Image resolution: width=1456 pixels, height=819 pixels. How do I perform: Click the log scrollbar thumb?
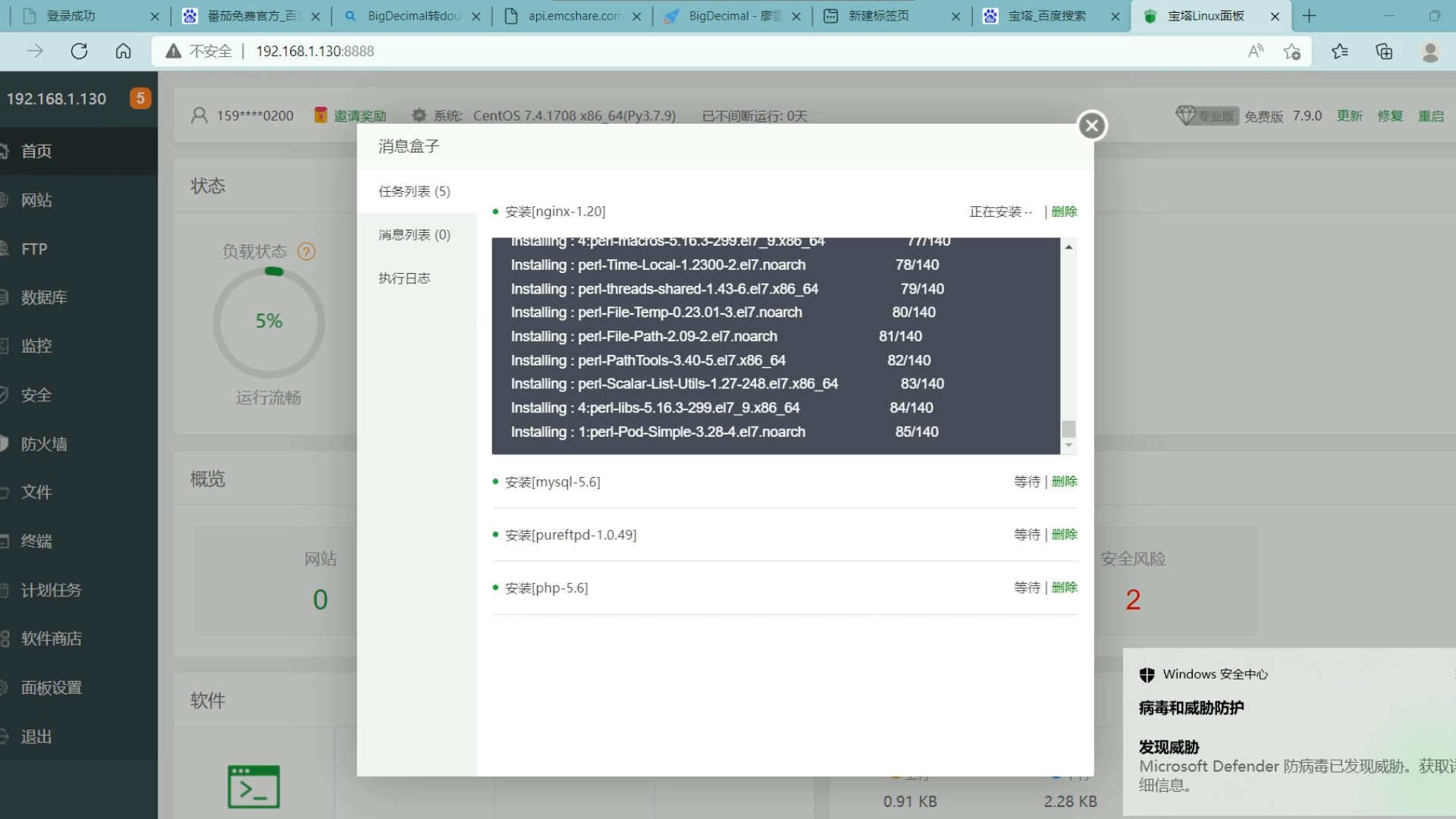[1068, 428]
